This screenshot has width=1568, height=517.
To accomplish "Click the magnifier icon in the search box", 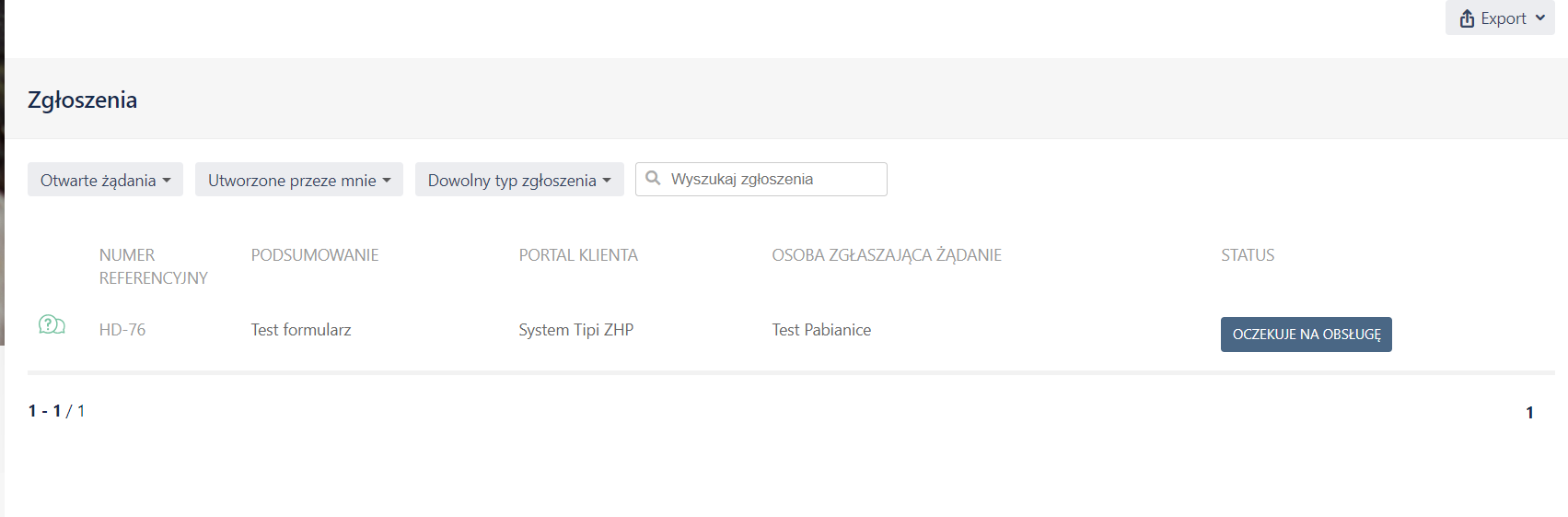I will [653, 178].
